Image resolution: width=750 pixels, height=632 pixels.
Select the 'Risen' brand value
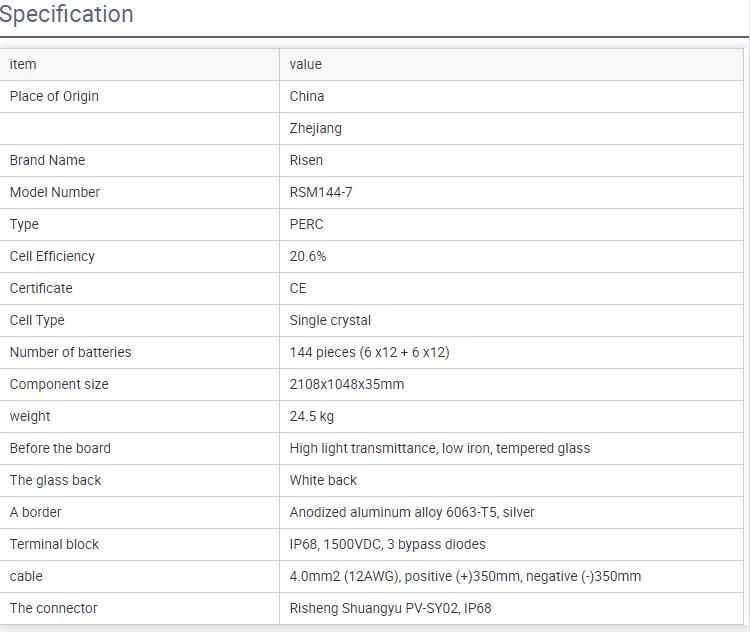306,160
